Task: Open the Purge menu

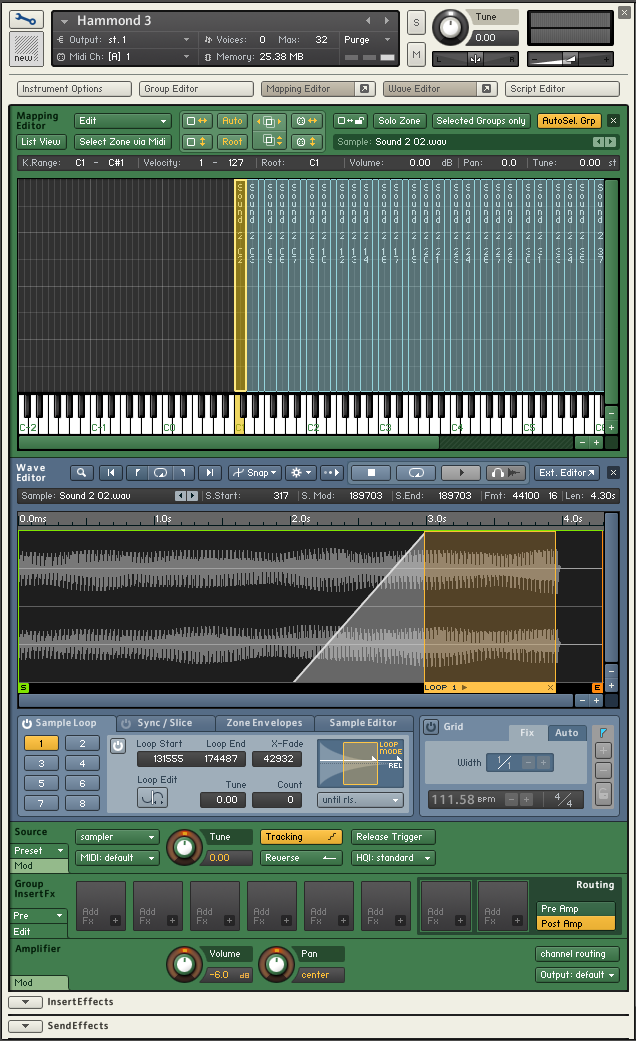Action: pos(368,40)
